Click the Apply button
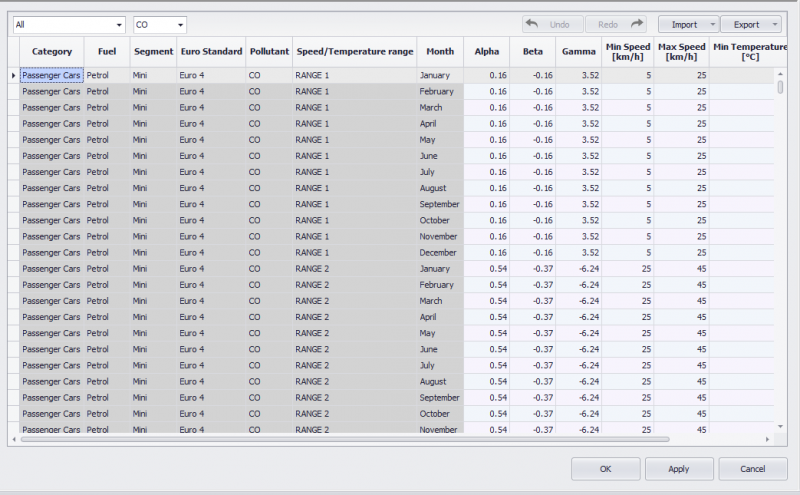 pyautogui.click(x=679, y=468)
